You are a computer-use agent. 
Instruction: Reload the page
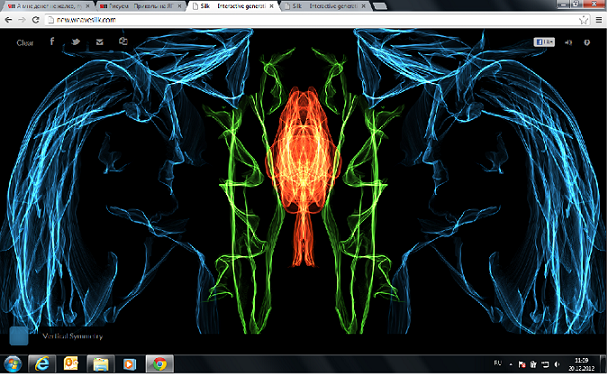click(36, 20)
